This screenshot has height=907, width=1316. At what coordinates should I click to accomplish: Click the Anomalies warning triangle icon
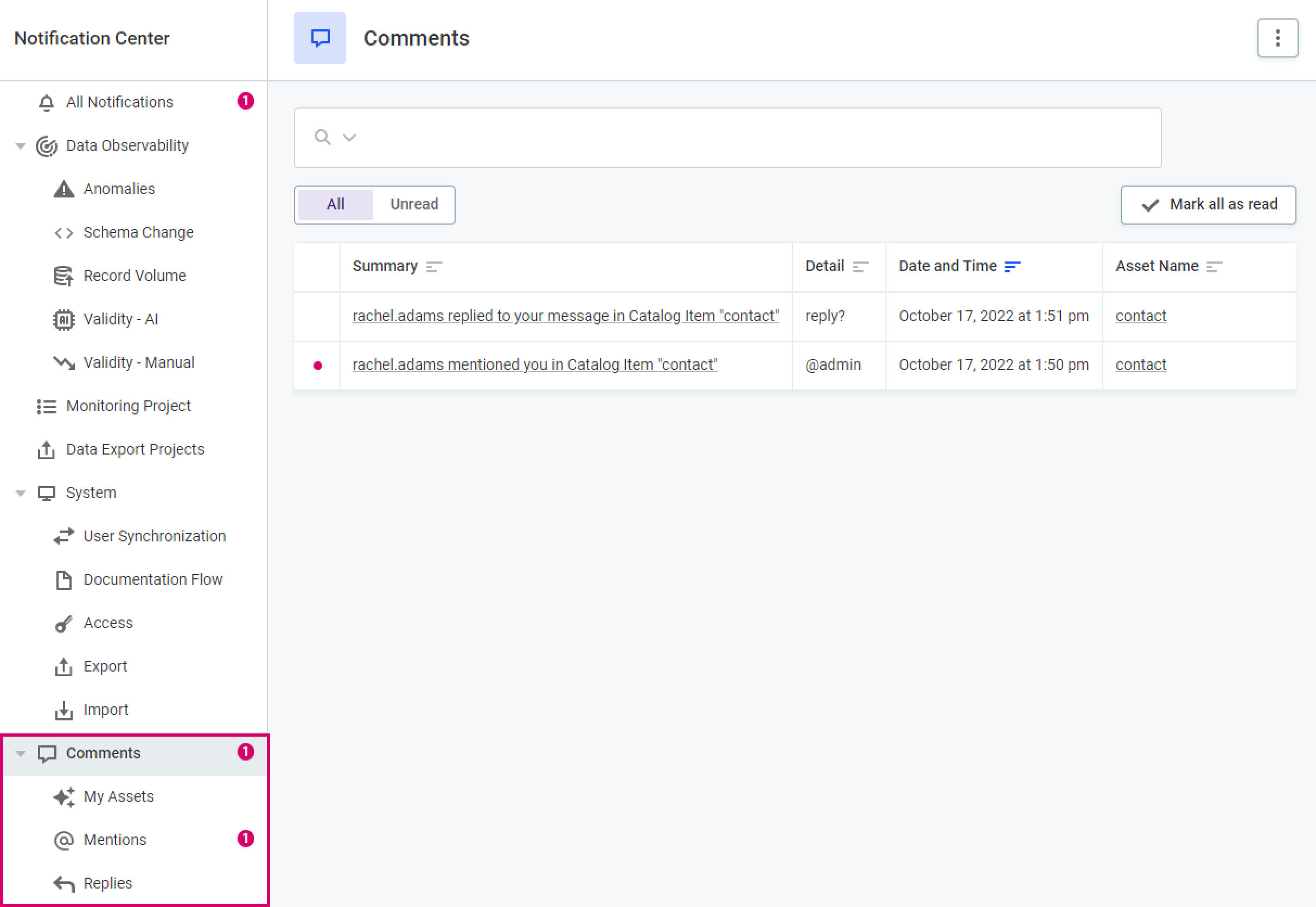[63, 189]
